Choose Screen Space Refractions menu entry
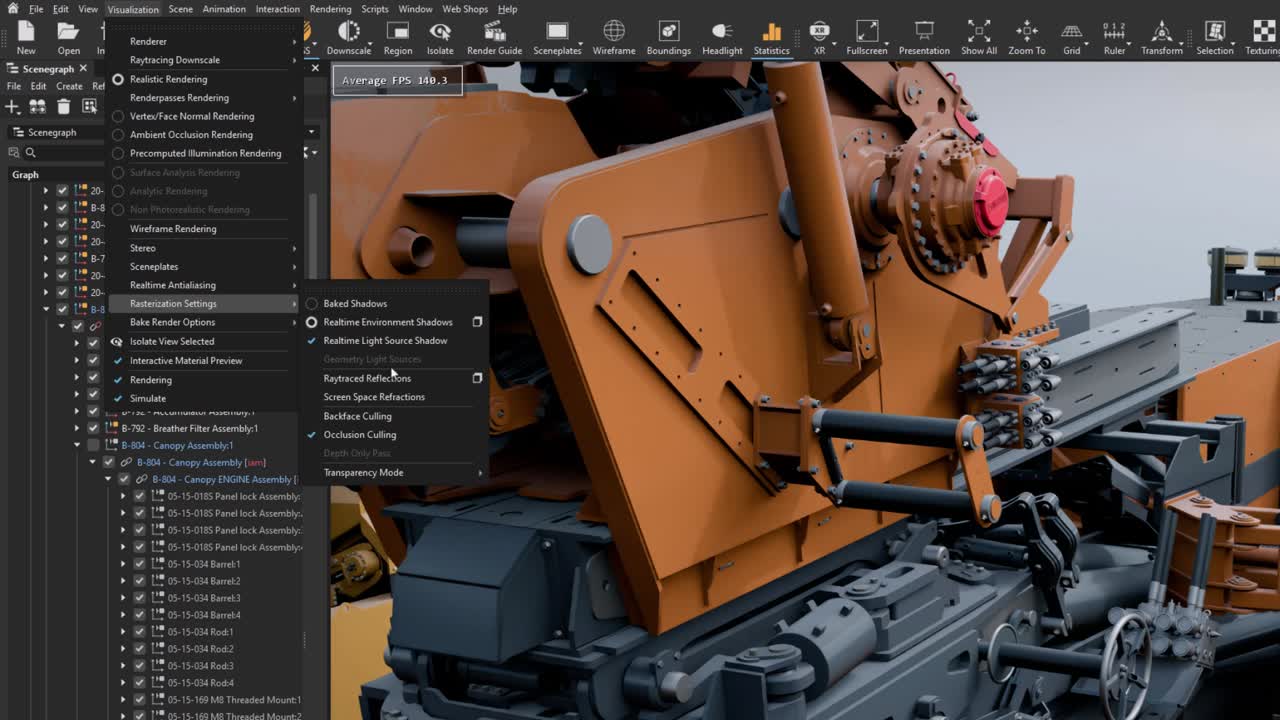Screen dimensions: 1280x720 [x=374, y=397]
